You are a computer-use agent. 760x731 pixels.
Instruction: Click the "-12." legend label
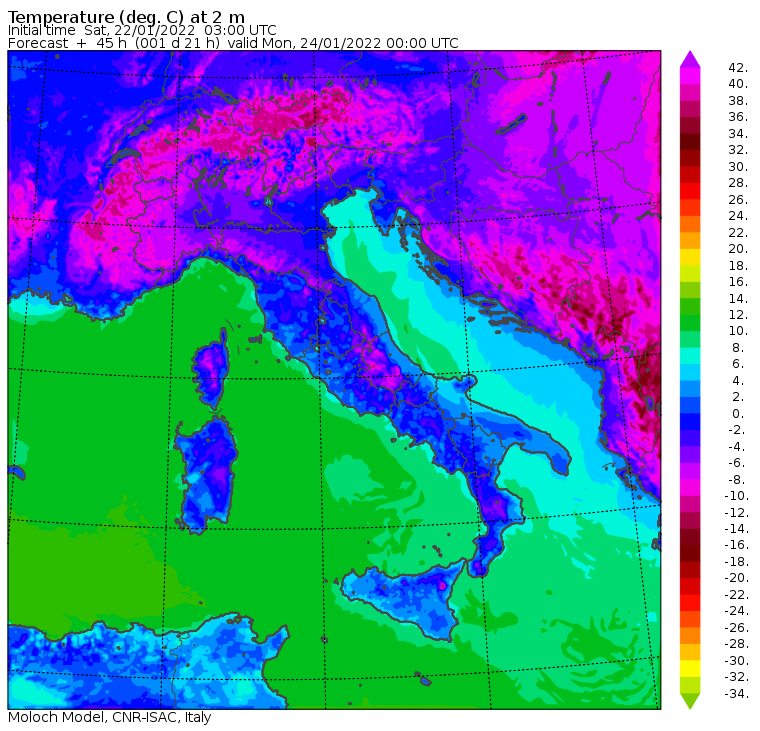tap(737, 512)
